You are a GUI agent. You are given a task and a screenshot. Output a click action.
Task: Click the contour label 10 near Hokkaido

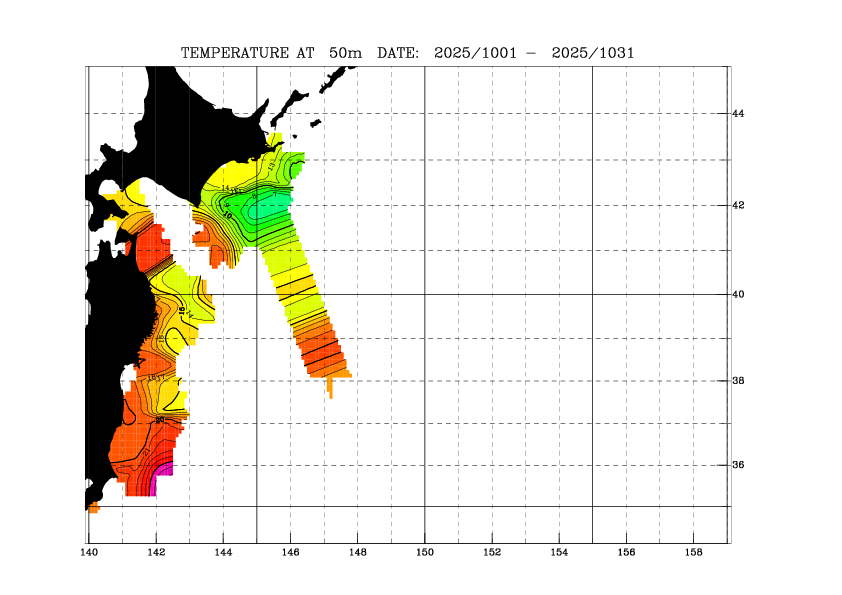[x=226, y=214]
